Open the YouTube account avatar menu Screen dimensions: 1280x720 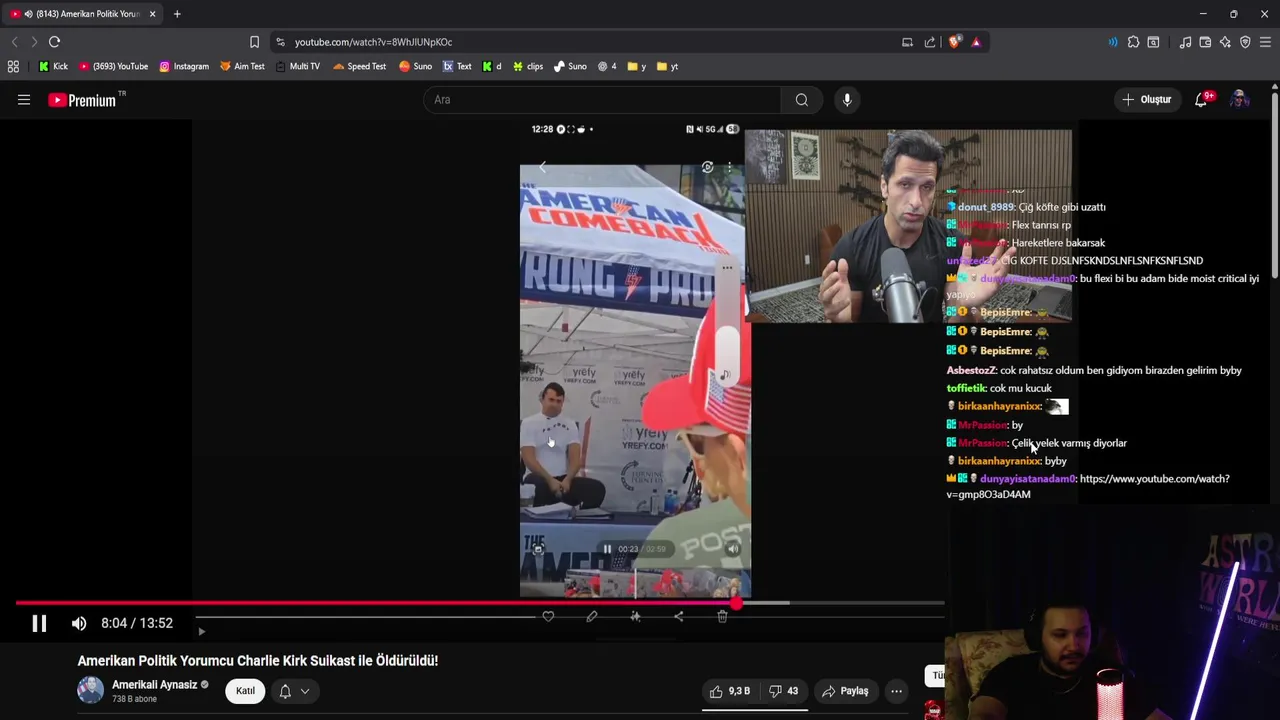pyautogui.click(x=1240, y=100)
